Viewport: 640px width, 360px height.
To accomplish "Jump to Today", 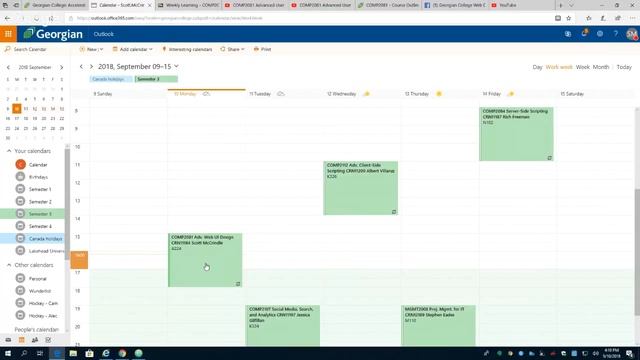I will pos(624,67).
